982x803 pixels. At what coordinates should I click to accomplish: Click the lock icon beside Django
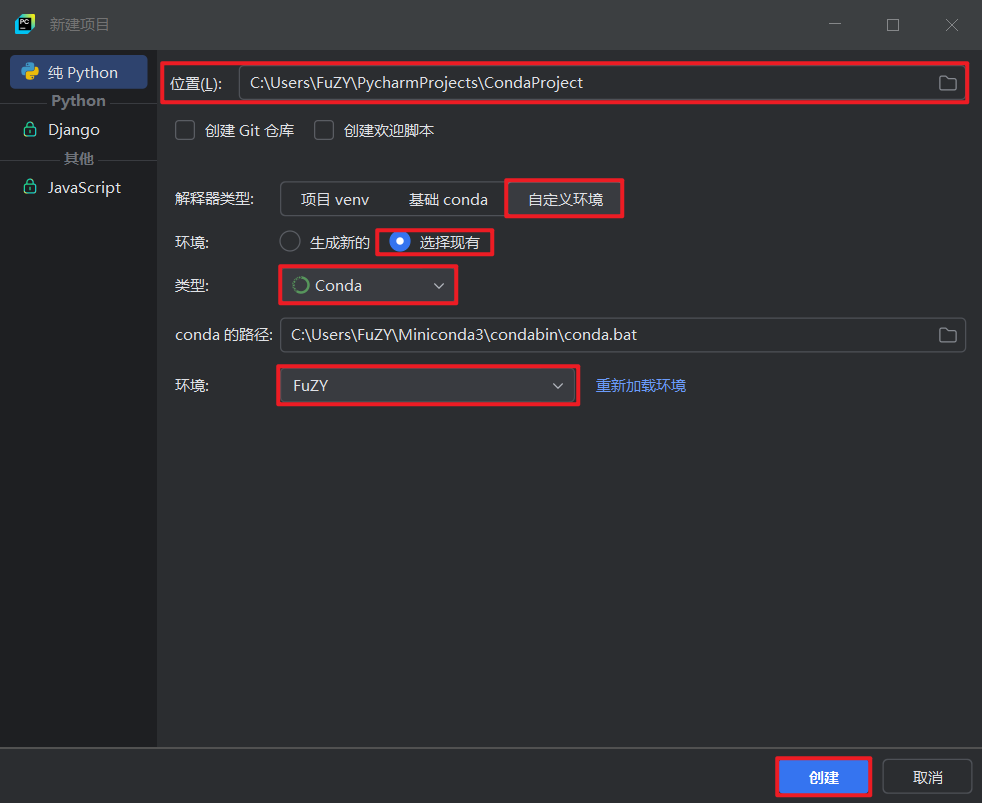pyautogui.click(x=29, y=129)
